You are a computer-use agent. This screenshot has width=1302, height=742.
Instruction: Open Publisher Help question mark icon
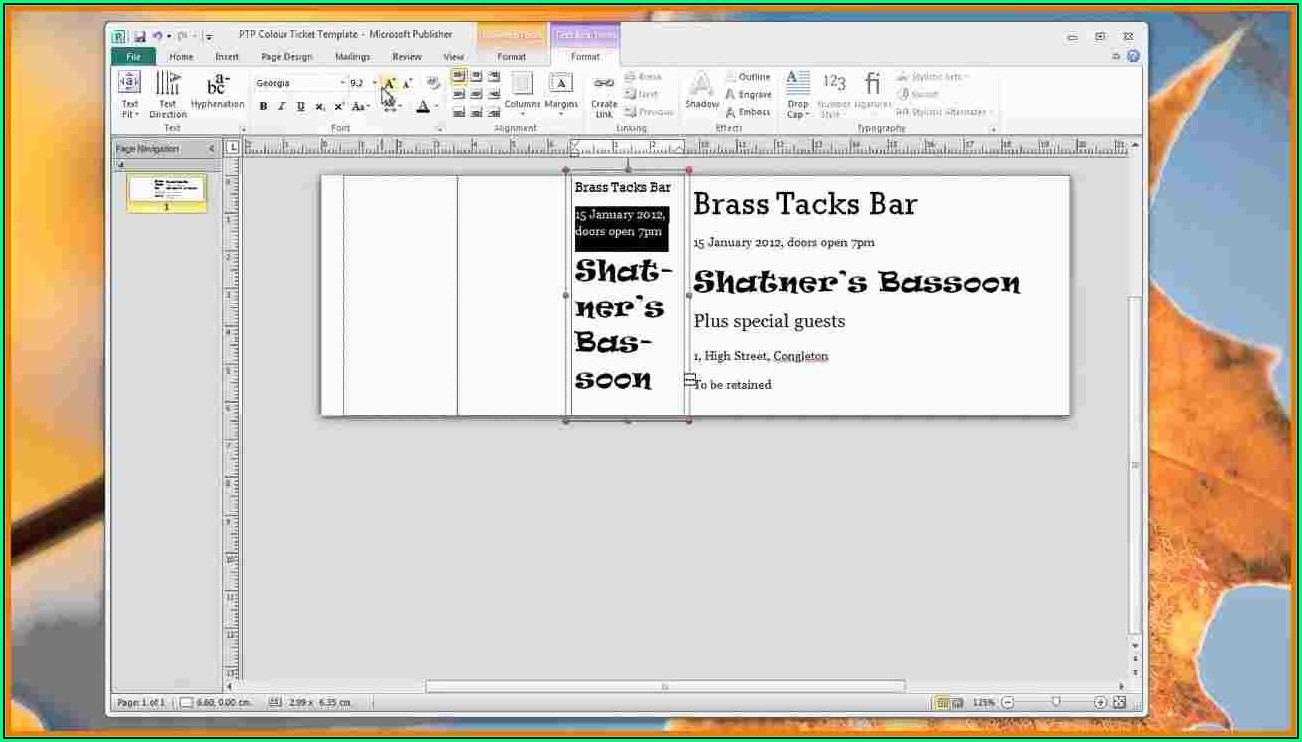1133,57
